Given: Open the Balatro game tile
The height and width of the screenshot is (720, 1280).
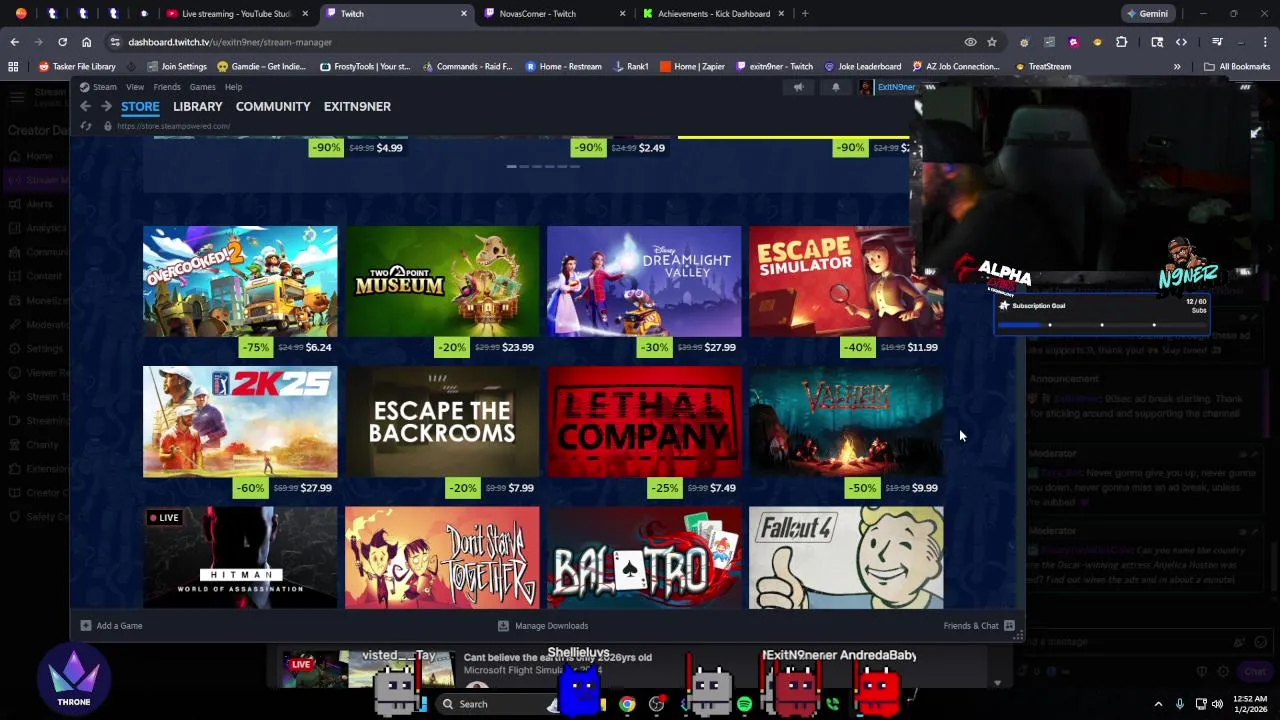Looking at the screenshot, I should pos(644,557).
